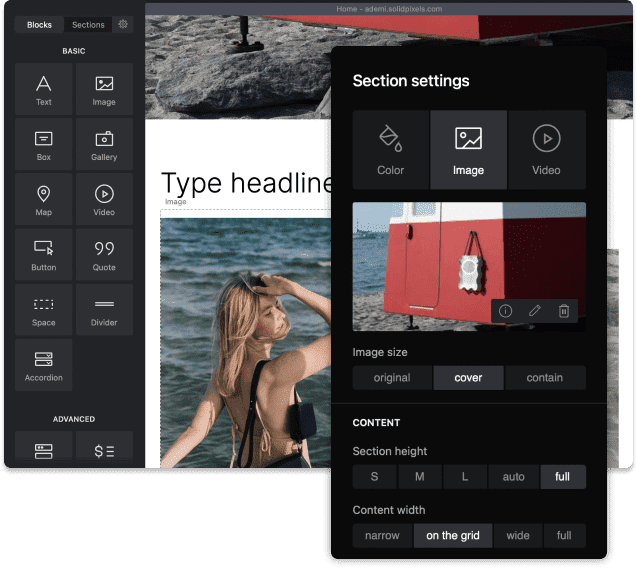Viewport: 637px width, 569px height.
Task: Click the BASIC category label
Action: pos(74,51)
